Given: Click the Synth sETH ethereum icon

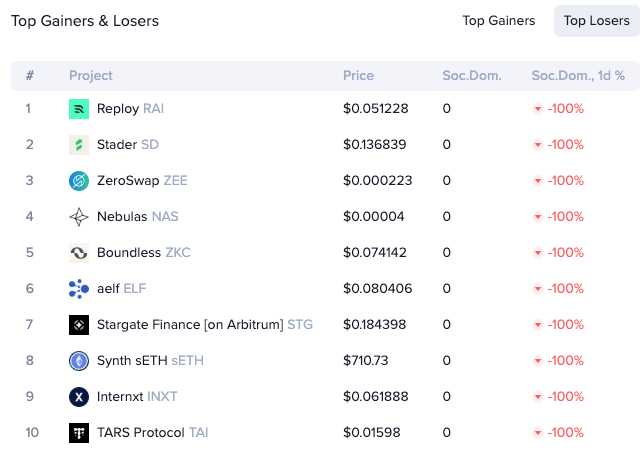Looking at the screenshot, I should click(x=79, y=361).
